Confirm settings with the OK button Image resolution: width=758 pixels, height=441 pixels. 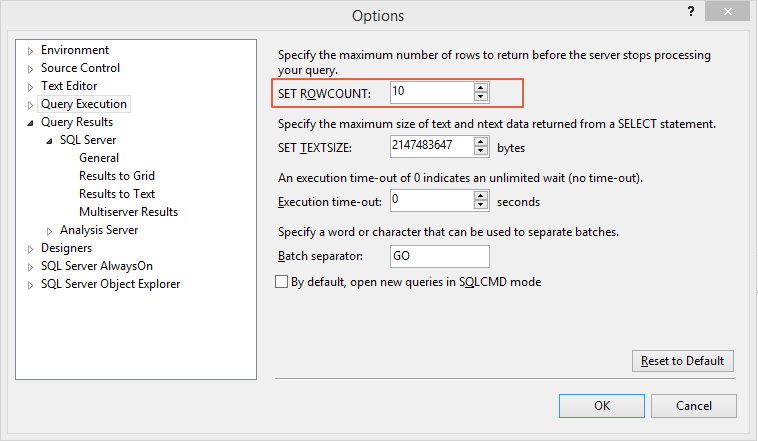pyautogui.click(x=602, y=406)
